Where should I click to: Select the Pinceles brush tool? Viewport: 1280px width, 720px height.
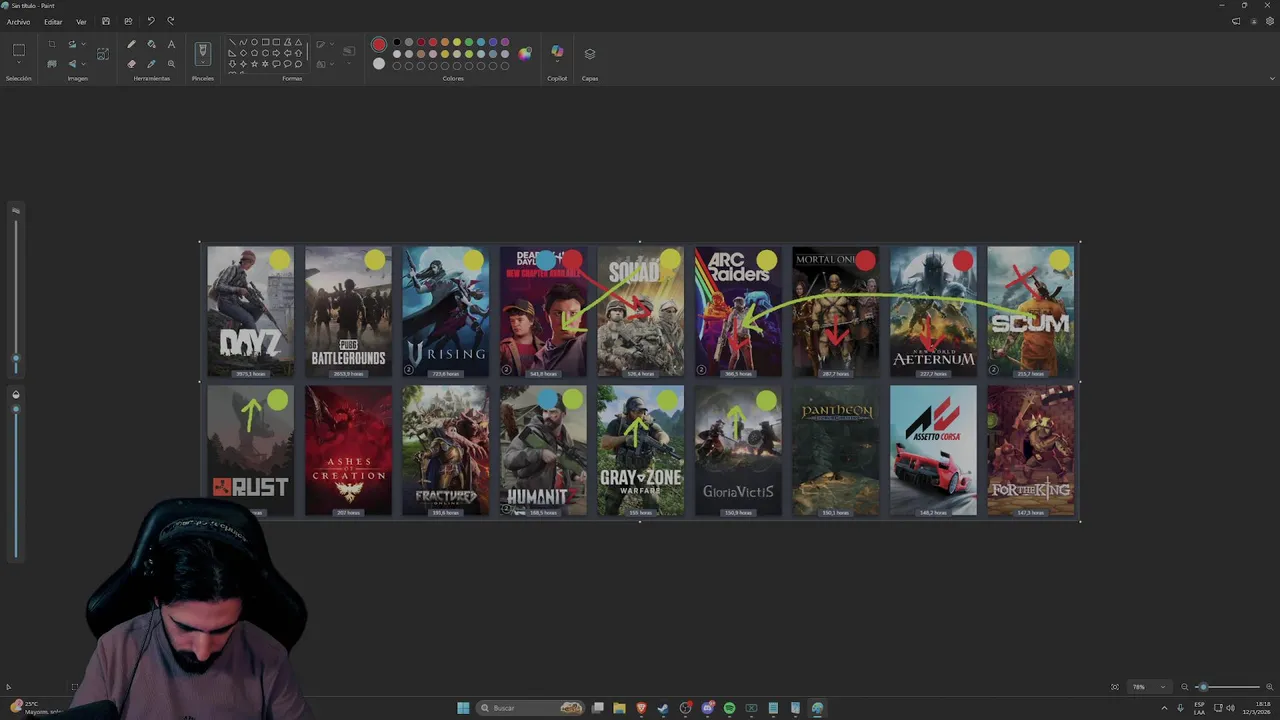pyautogui.click(x=203, y=50)
